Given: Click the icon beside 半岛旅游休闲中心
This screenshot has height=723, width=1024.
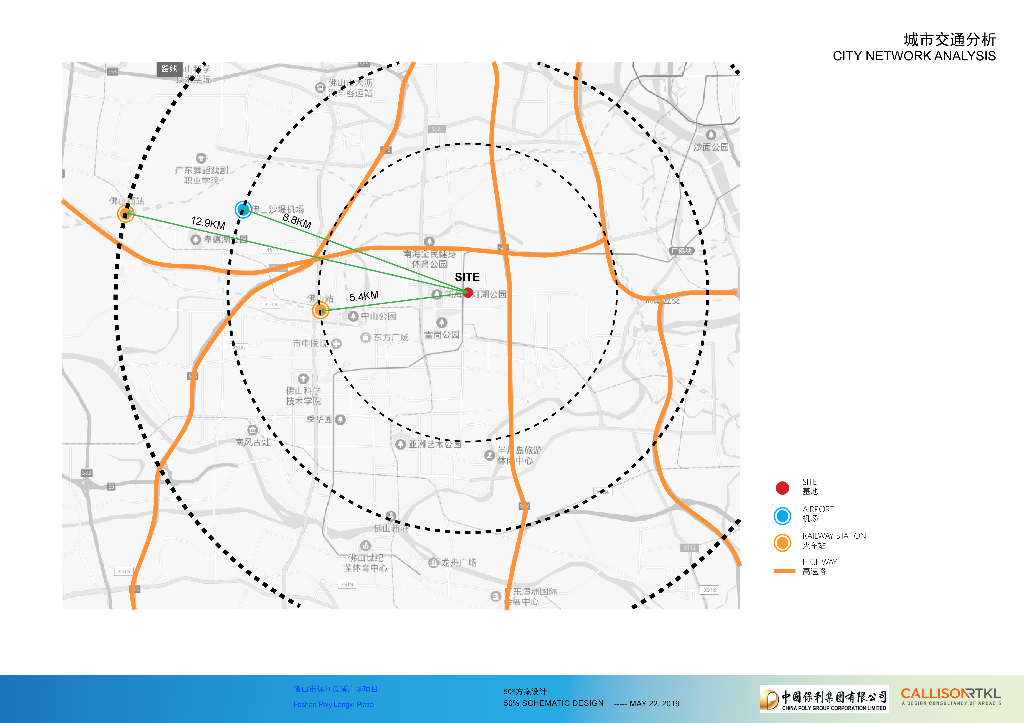Looking at the screenshot, I should pos(490,455).
